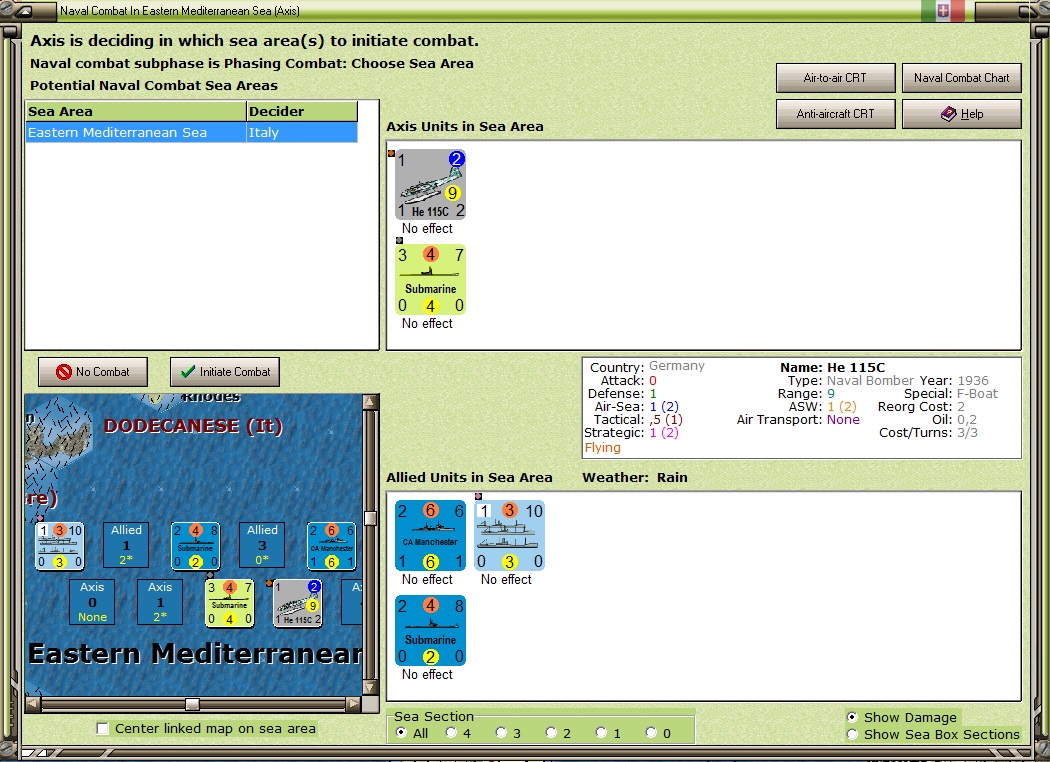
Task: Select the CA Manchester cruiser in Allied units
Action: [430, 535]
